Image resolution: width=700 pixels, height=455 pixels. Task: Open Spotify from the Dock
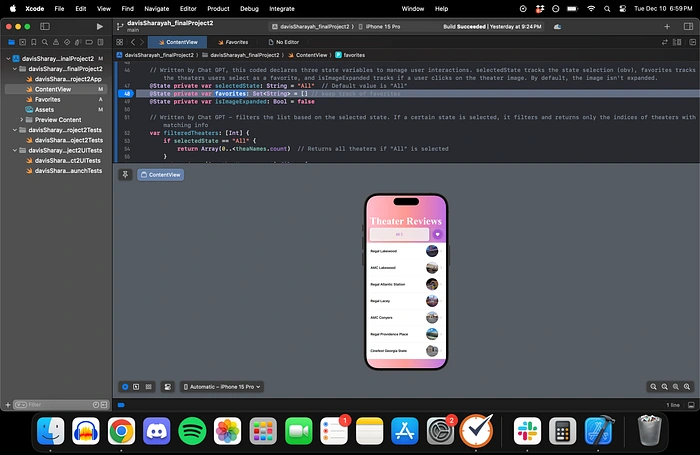192,431
